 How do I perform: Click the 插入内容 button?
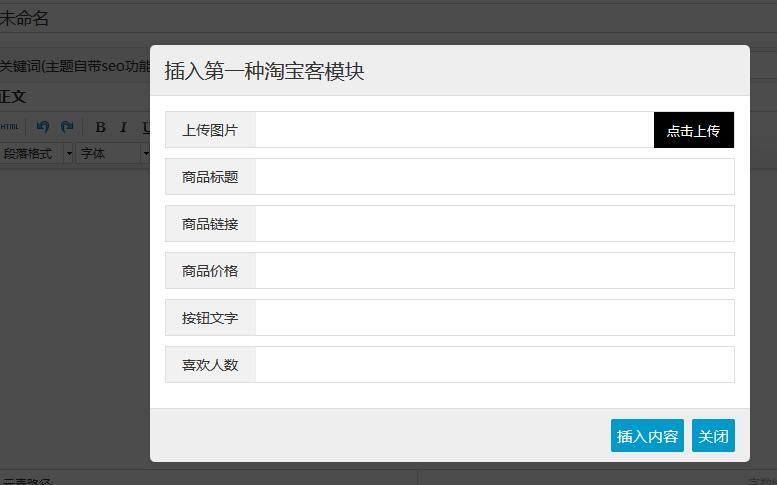point(647,436)
